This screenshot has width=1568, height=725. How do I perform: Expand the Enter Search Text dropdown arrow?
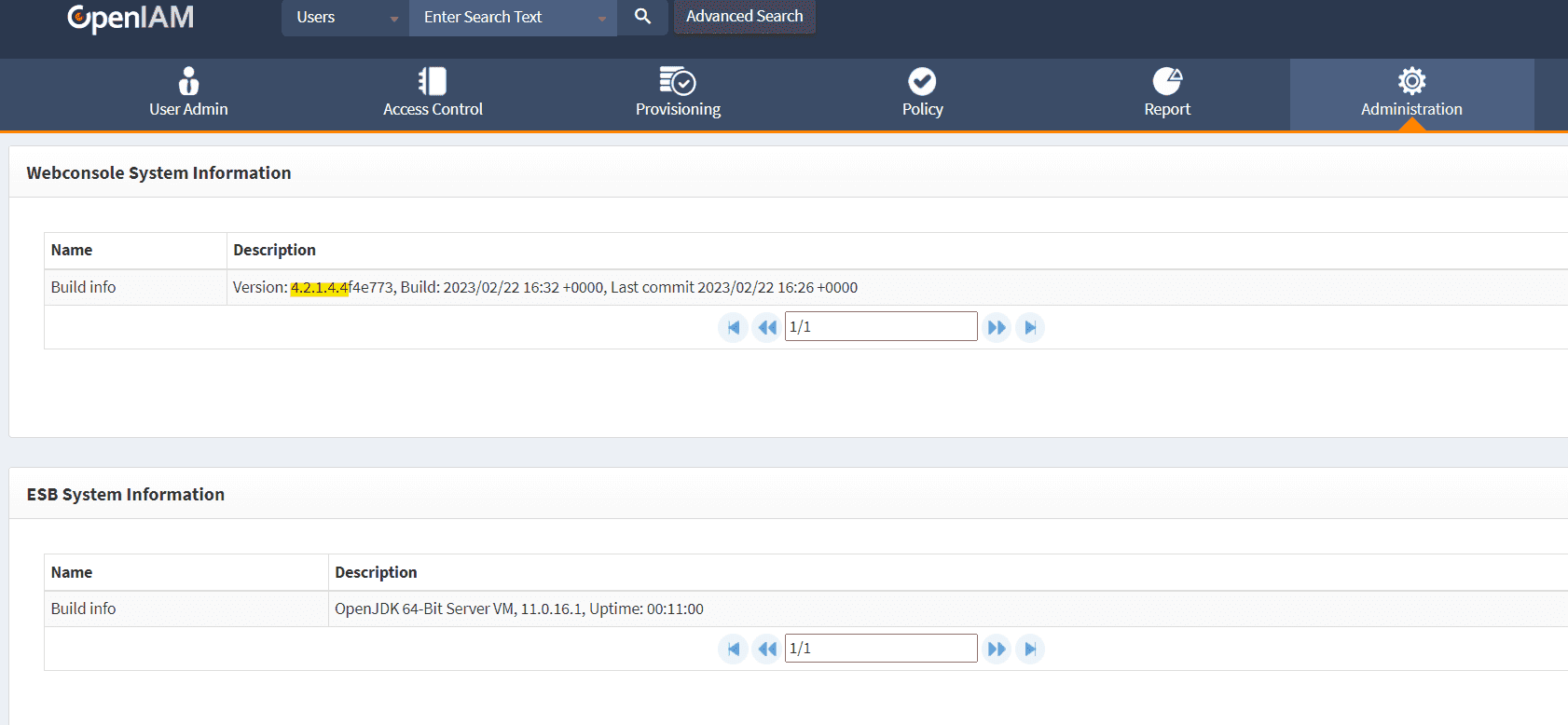(602, 19)
